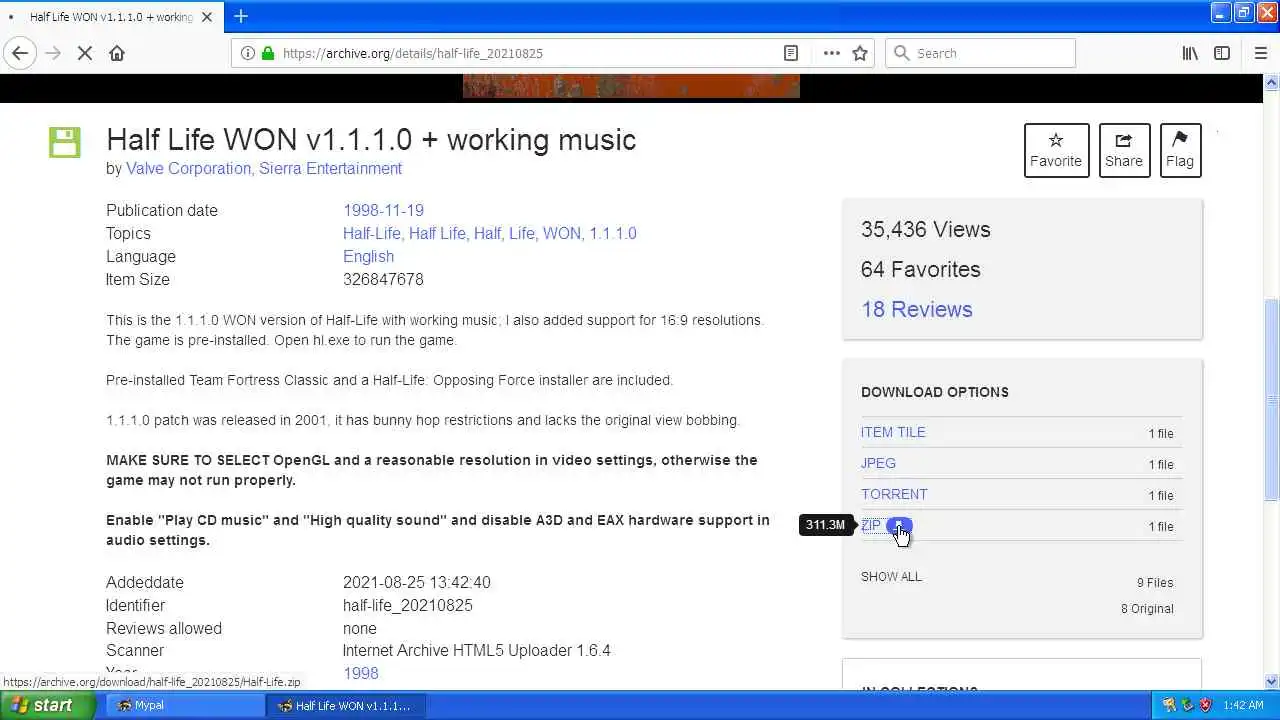The width and height of the screenshot is (1280, 720).
Task: Click the 8 Original count text
Action: pyautogui.click(x=1147, y=608)
